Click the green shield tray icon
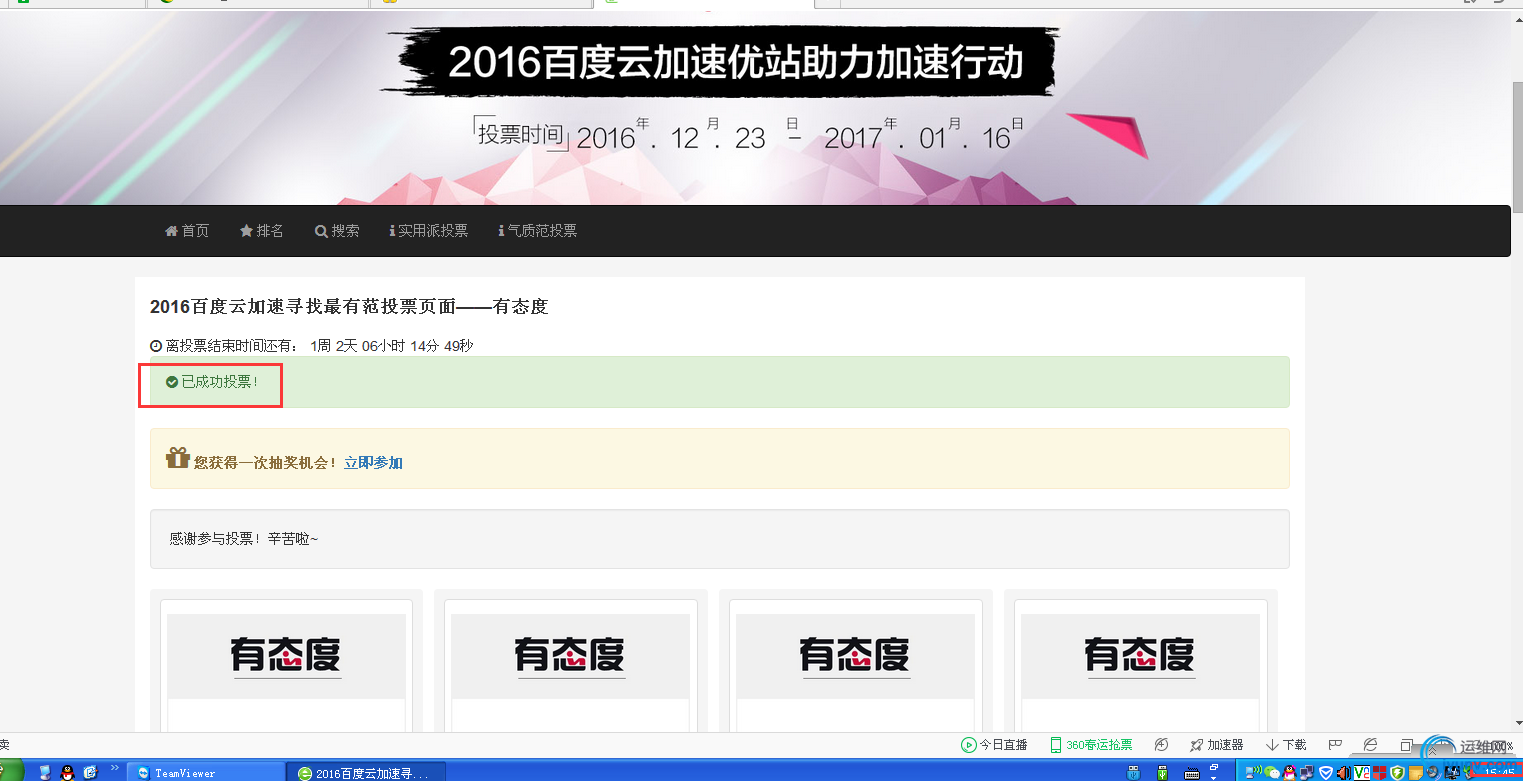The height and width of the screenshot is (781, 1523). click(1398, 773)
